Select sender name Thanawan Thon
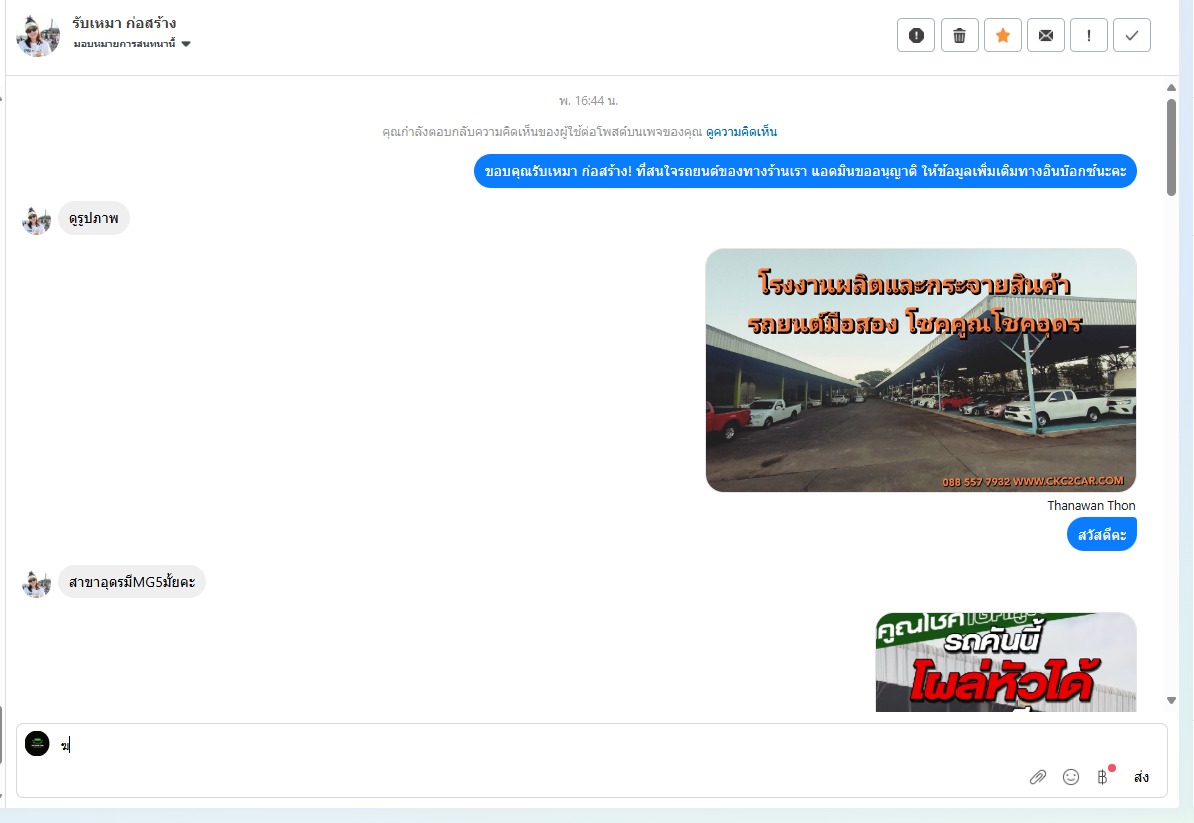This screenshot has height=823, width=1194. click(x=1091, y=506)
